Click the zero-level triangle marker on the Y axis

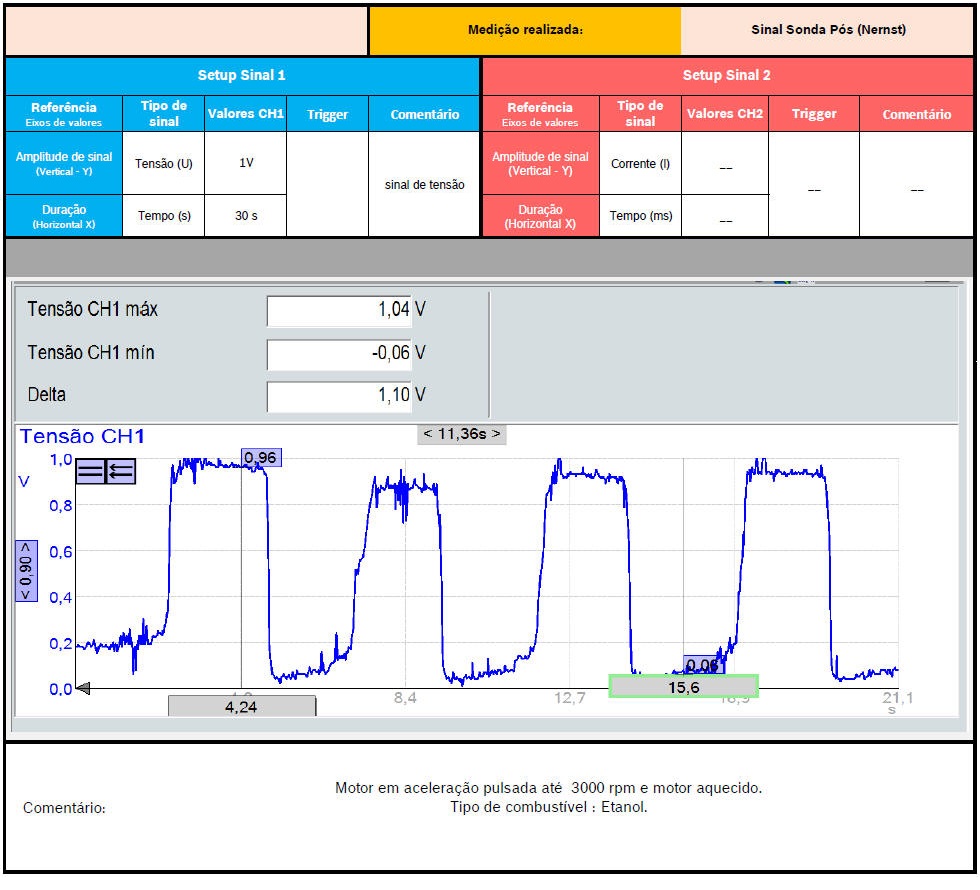coord(83,688)
